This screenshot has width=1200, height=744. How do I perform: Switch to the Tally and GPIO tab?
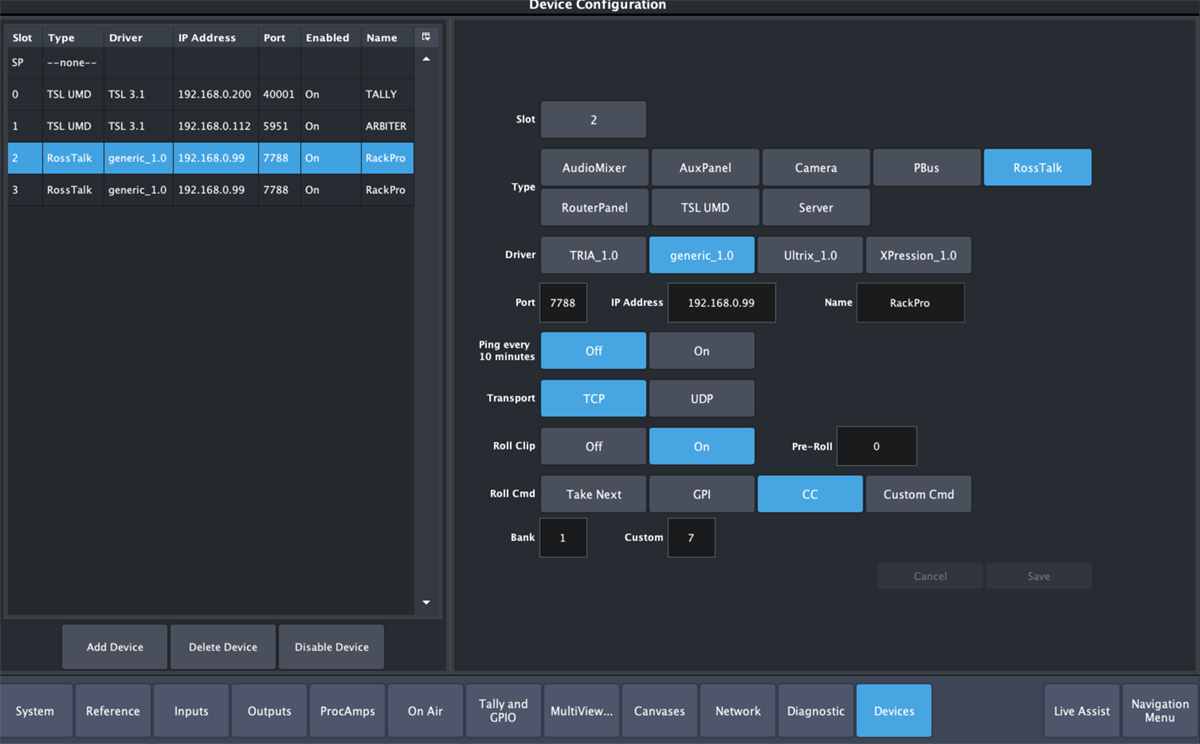click(503, 711)
